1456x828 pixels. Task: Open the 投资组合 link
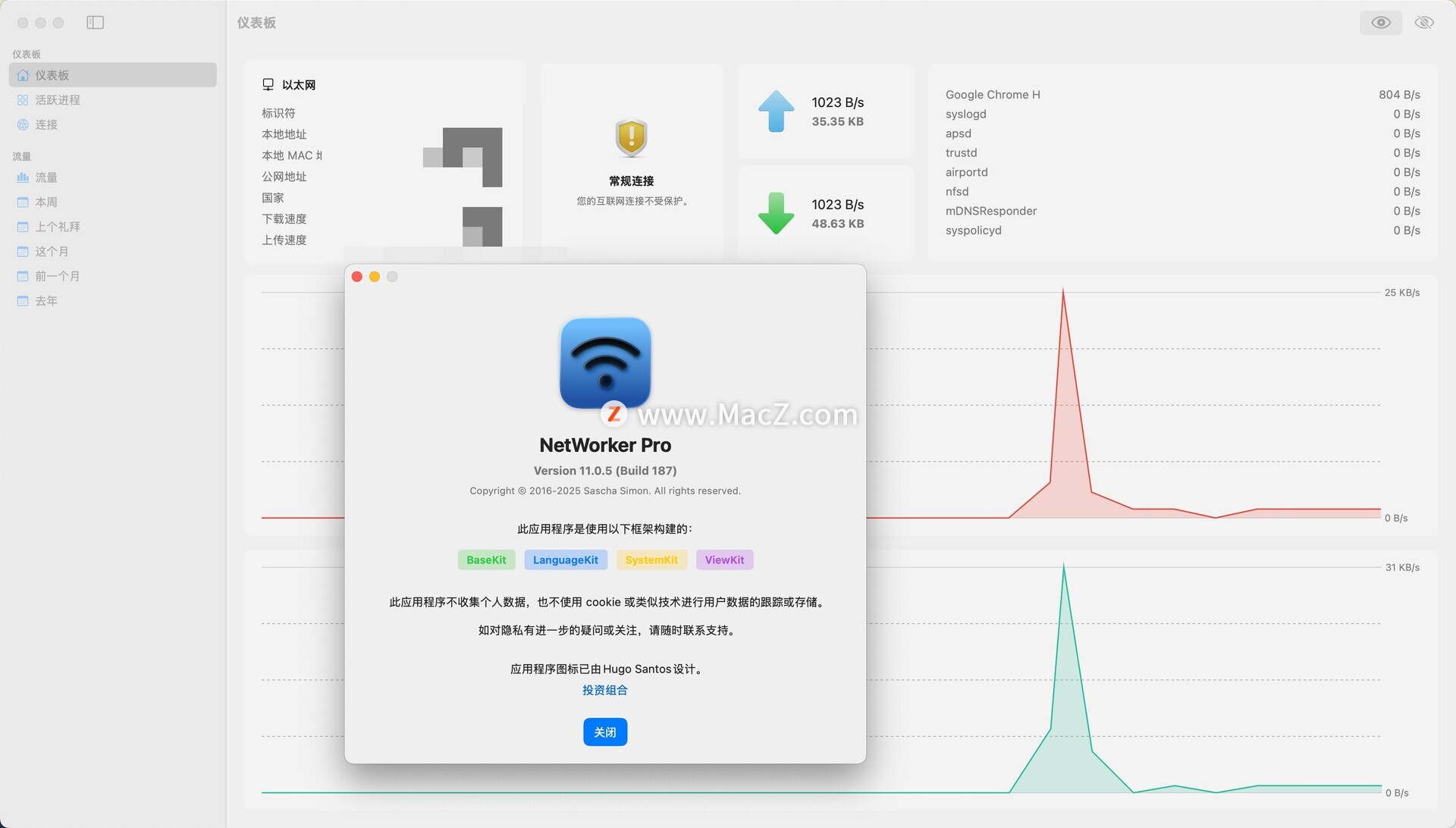coord(604,690)
